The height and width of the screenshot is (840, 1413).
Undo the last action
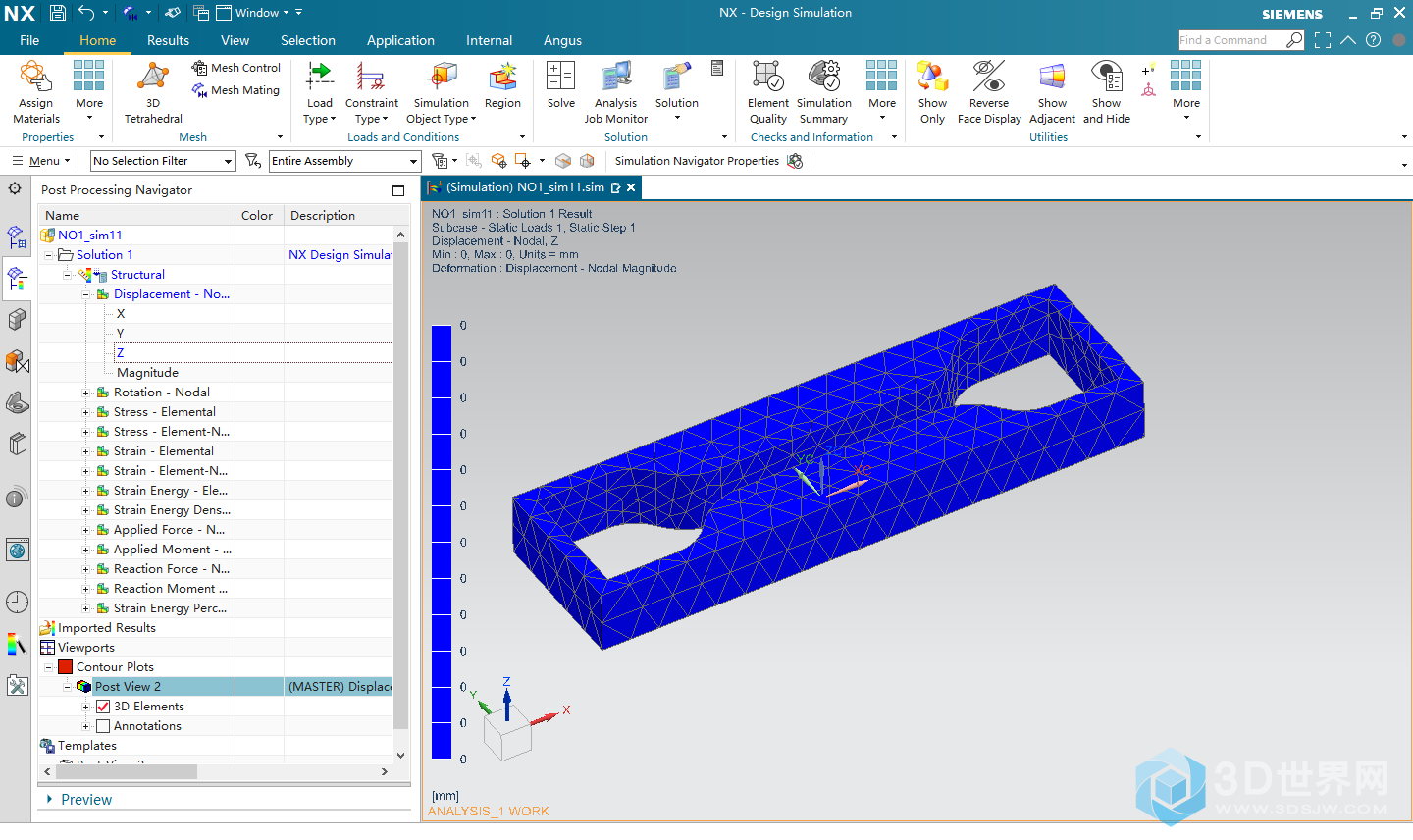(86, 13)
